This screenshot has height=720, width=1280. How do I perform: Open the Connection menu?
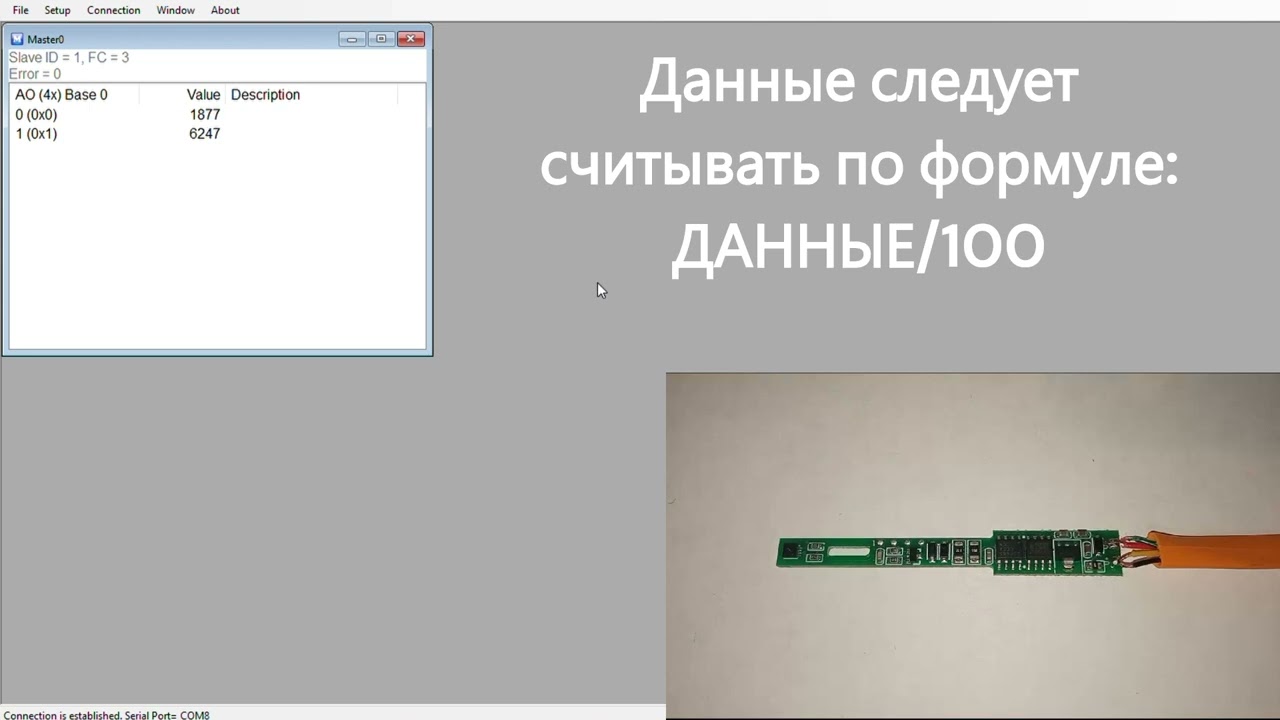pyautogui.click(x=113, y=10)
